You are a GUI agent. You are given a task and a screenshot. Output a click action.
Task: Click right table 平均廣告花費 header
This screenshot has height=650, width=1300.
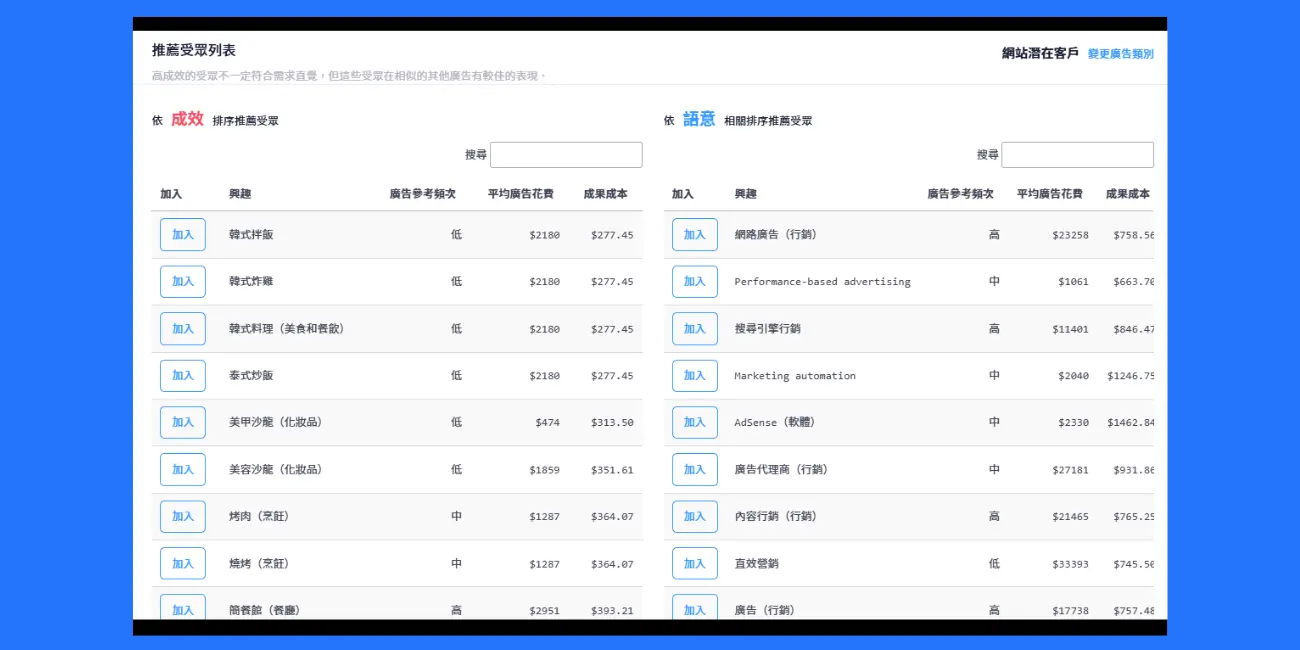(1050, 194)
